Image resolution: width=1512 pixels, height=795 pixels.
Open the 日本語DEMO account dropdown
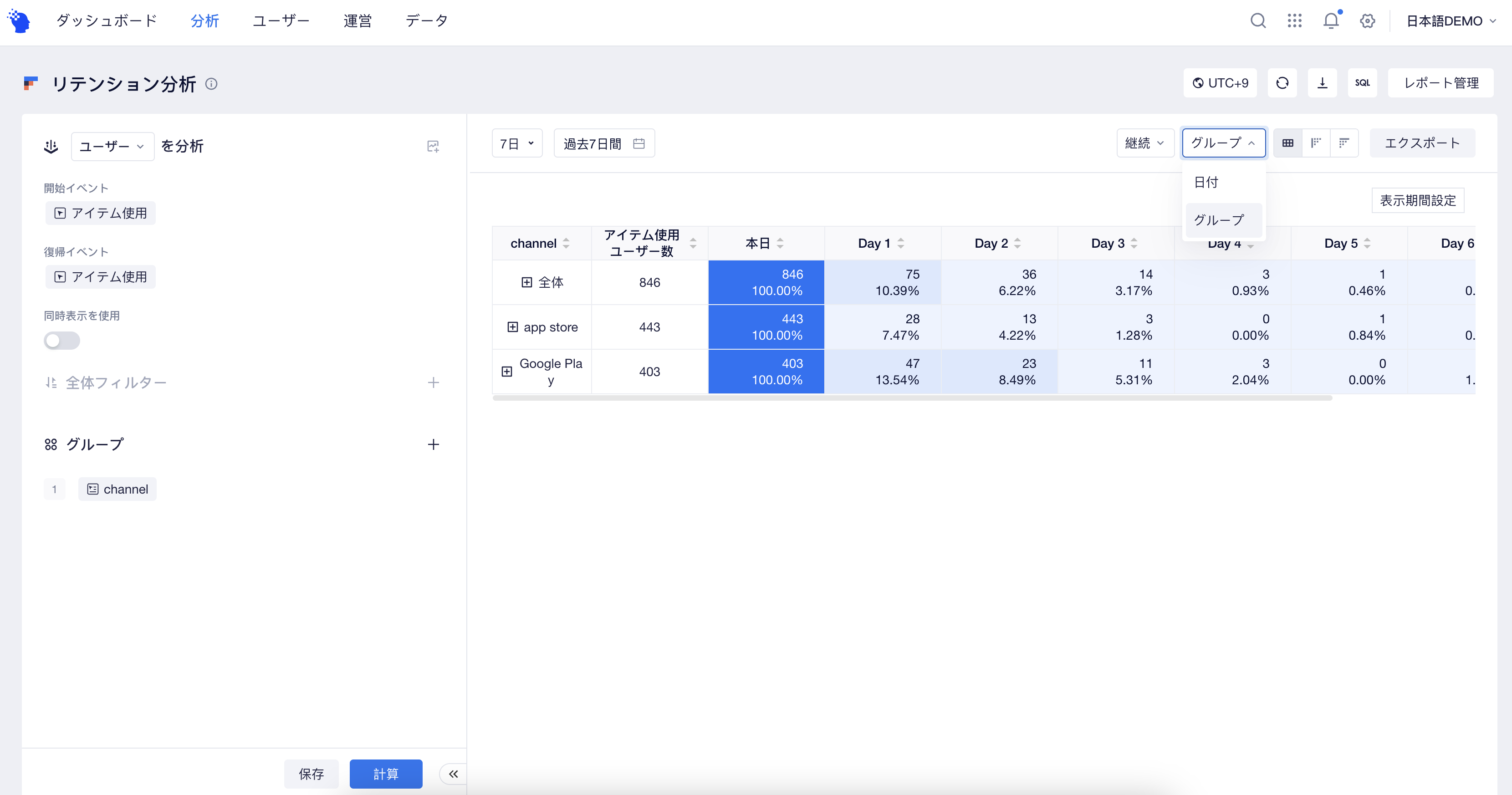pyautogui.click(x=1451, y=21)
